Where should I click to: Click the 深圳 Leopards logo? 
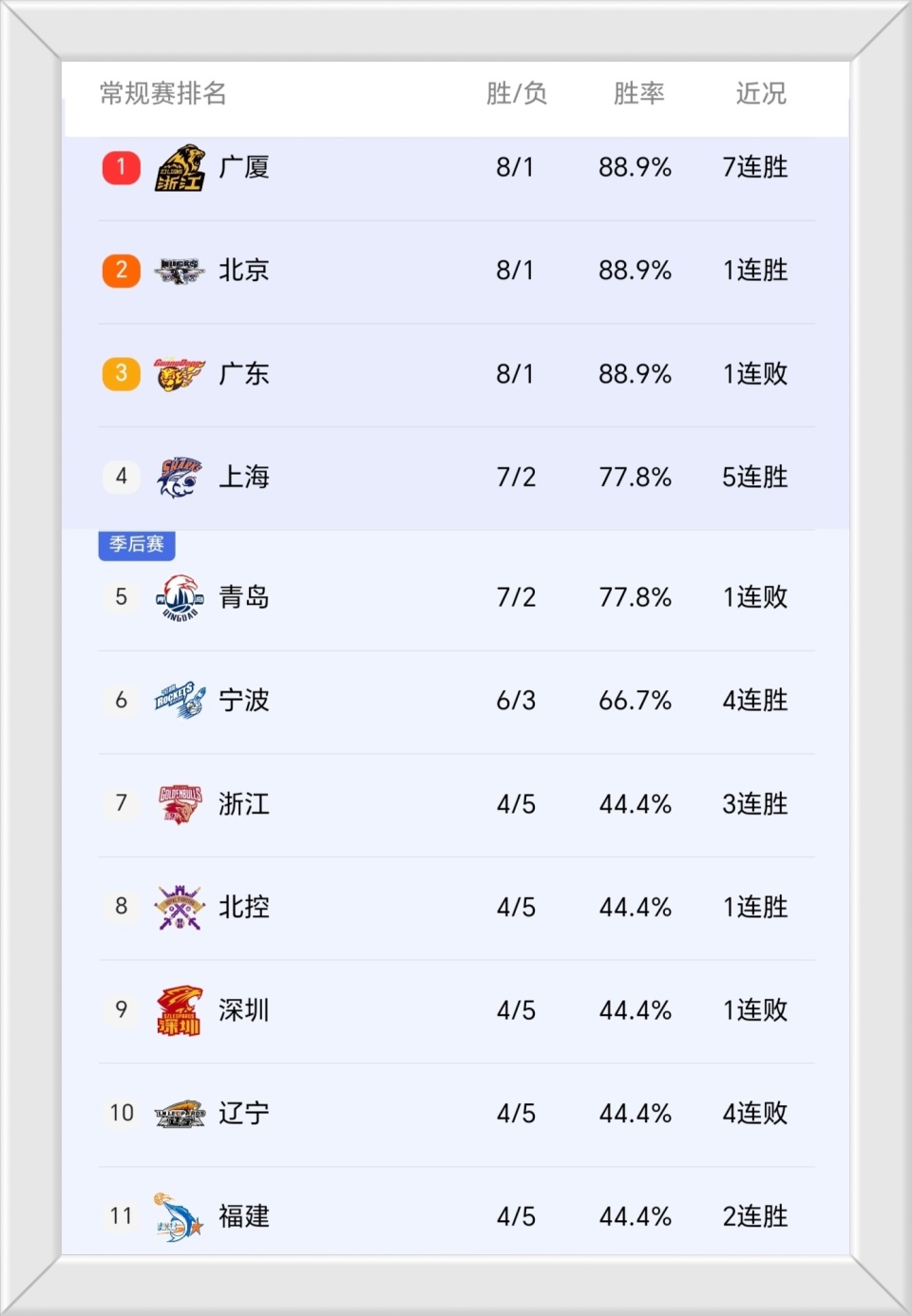pyautogui.click(x=179, y=1010)
